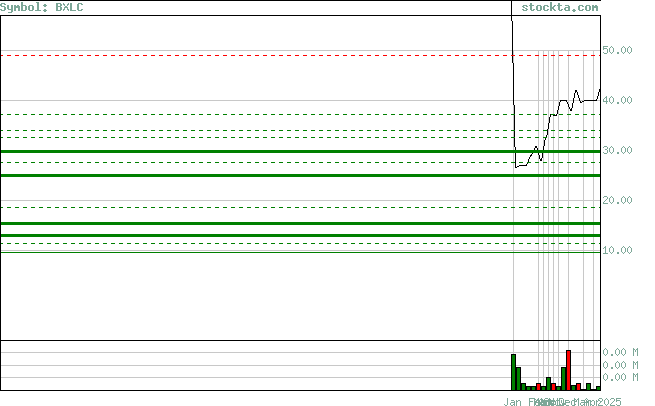Click the tallest green volume bar
Screen dimensions: 655x406
513,372
